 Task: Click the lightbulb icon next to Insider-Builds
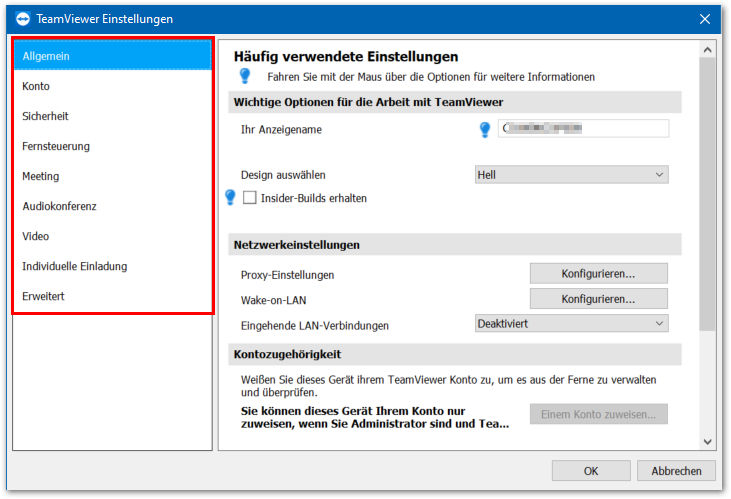click(x=230, y=197)
